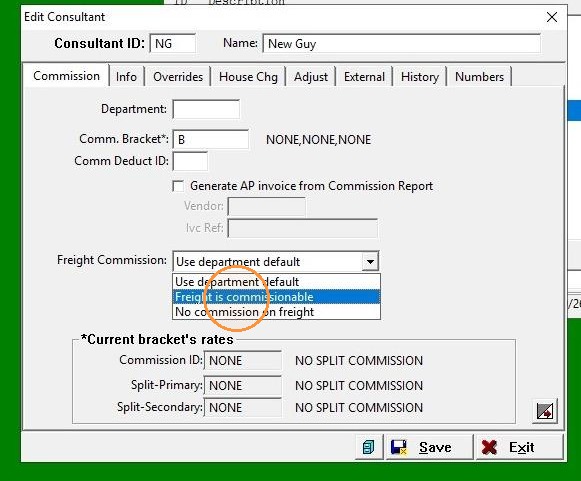
Task: Click the copy documents icon beside Save
Action: pyautogui.click(x=369, y=447)
